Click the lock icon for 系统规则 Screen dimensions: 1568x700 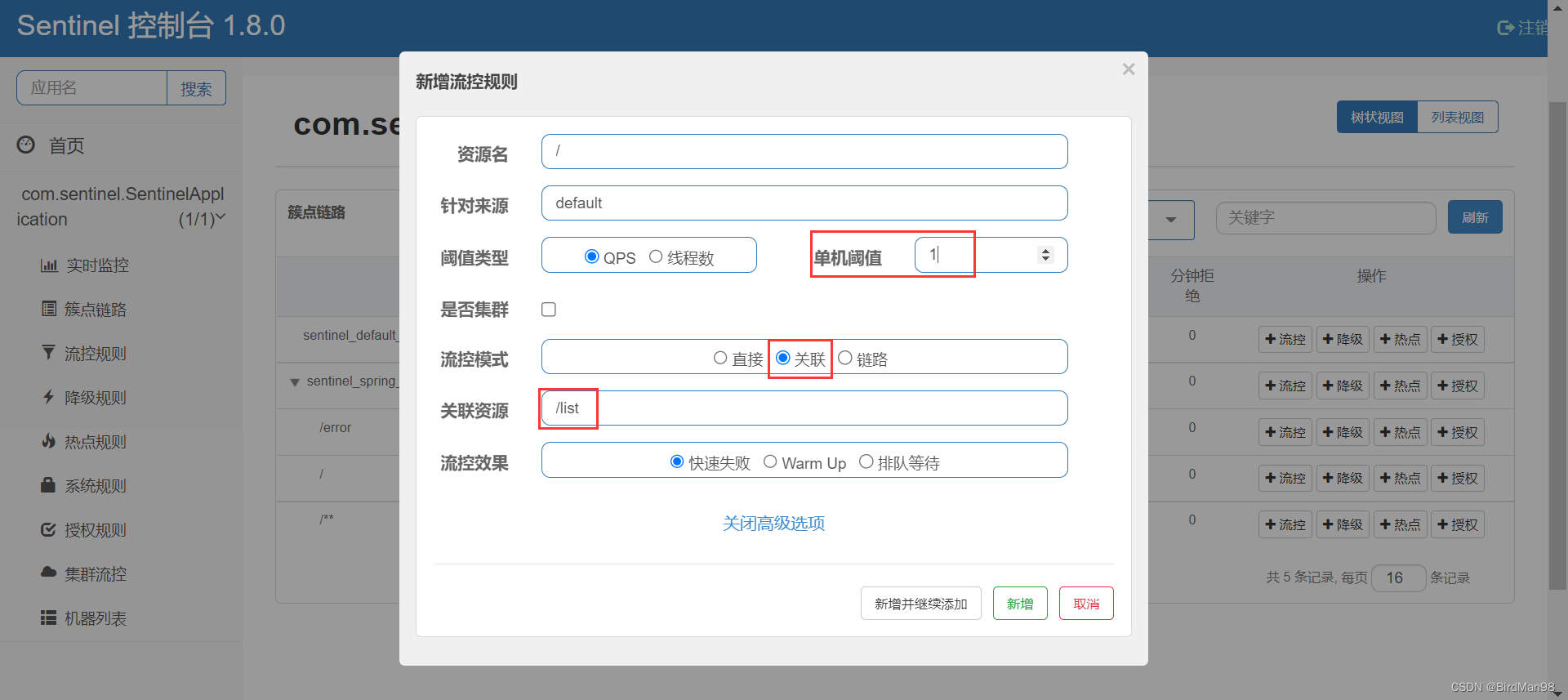point(49,485)
